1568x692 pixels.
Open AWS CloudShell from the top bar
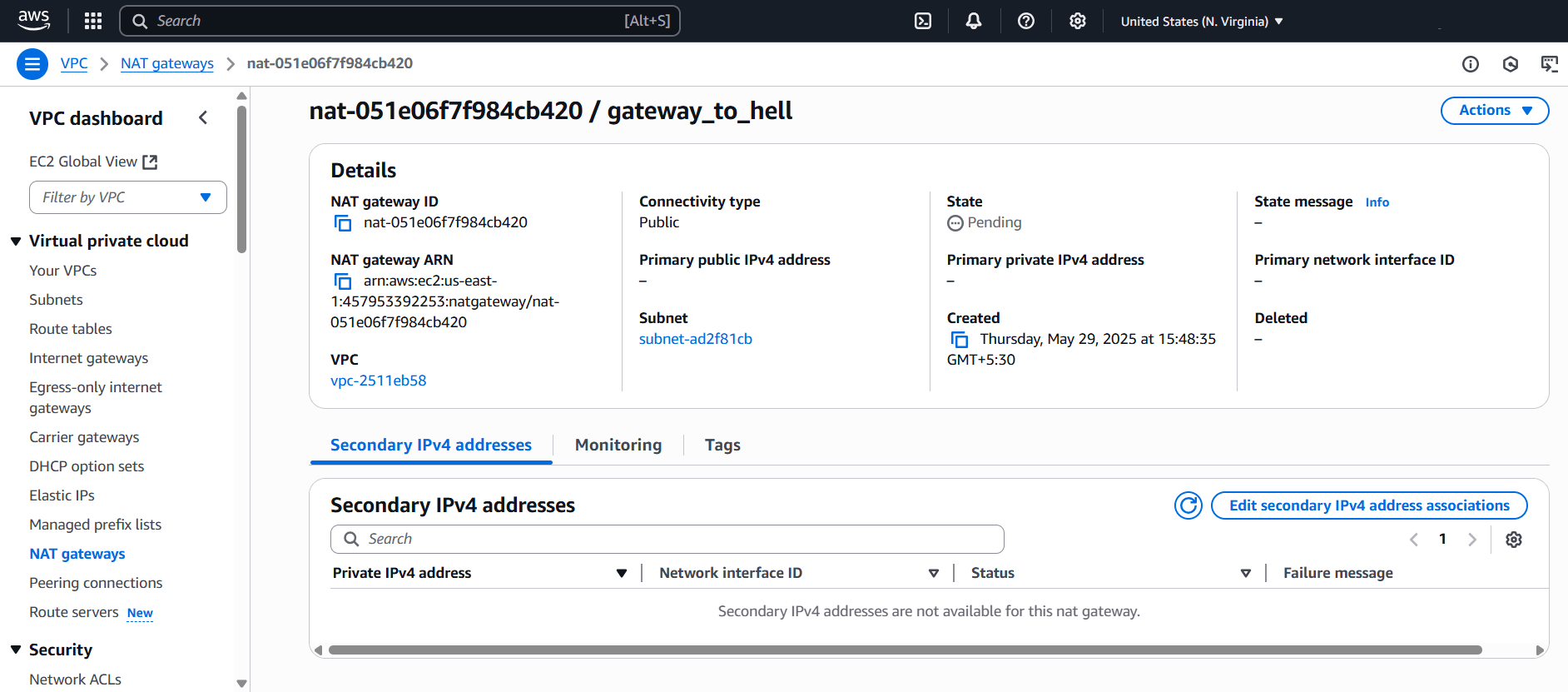click(x=923, y=21)
